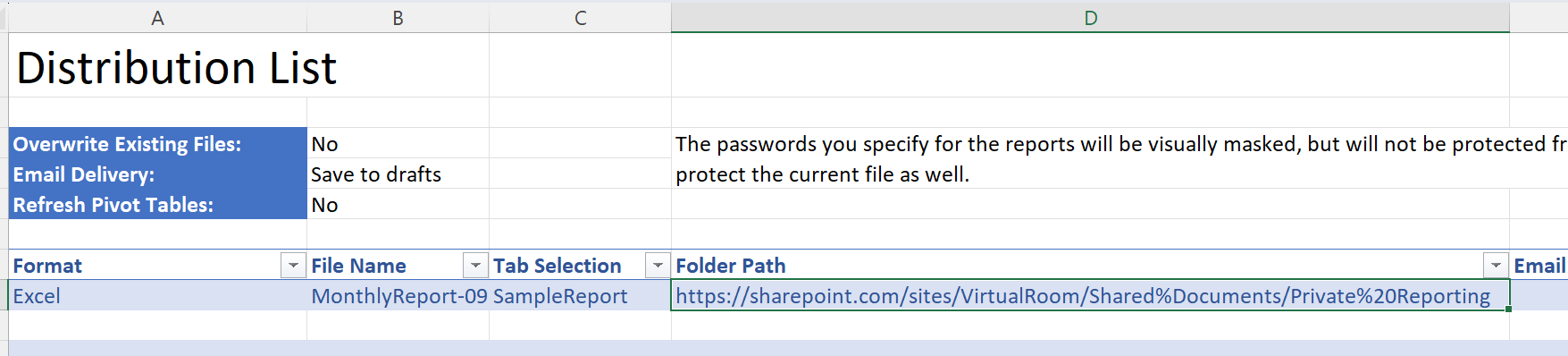Select column B header

[x=398, y=18]
